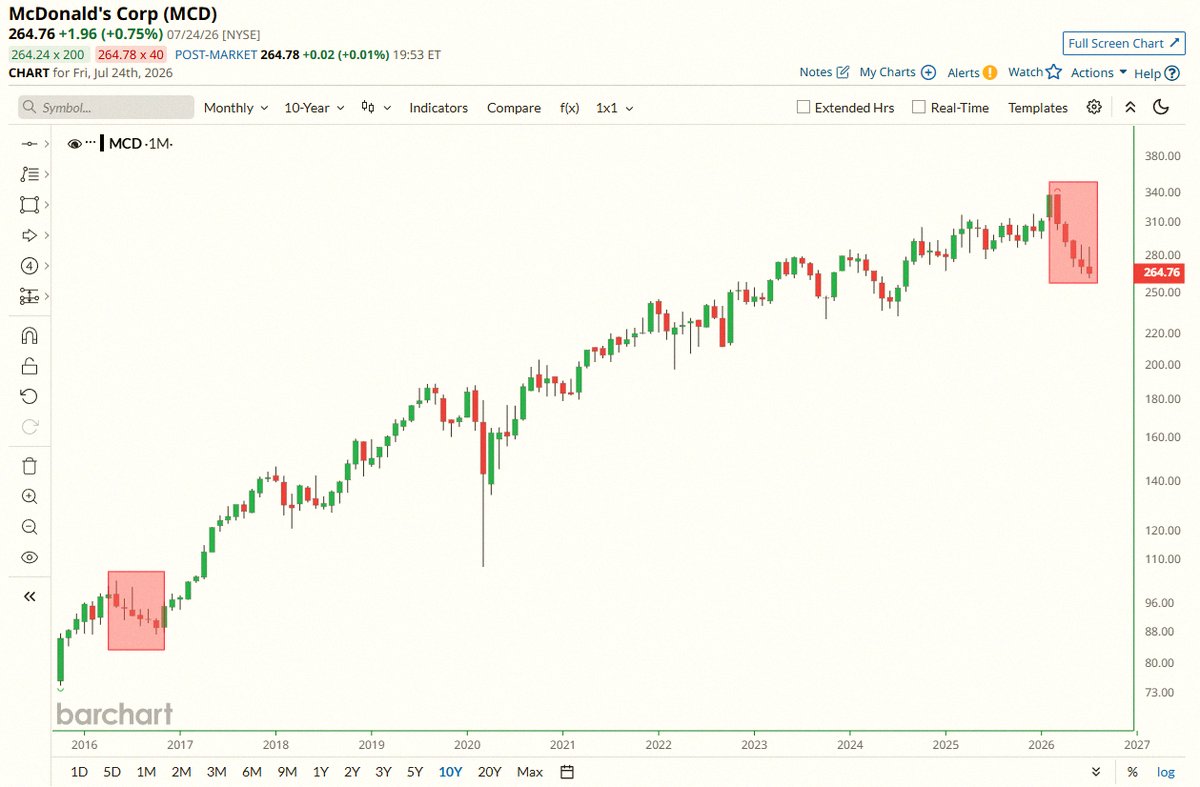Open the numbered wave count tool

[29, 266]
